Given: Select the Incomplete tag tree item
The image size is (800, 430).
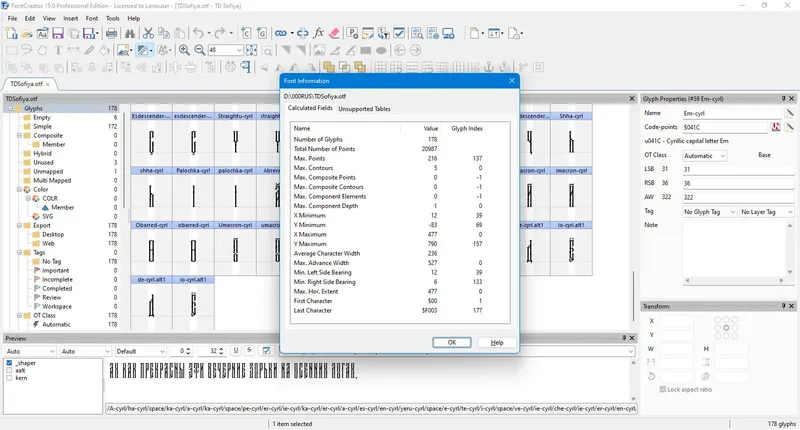Looking at the screenshot, I should pyautogui.click(x=57, y=280).
